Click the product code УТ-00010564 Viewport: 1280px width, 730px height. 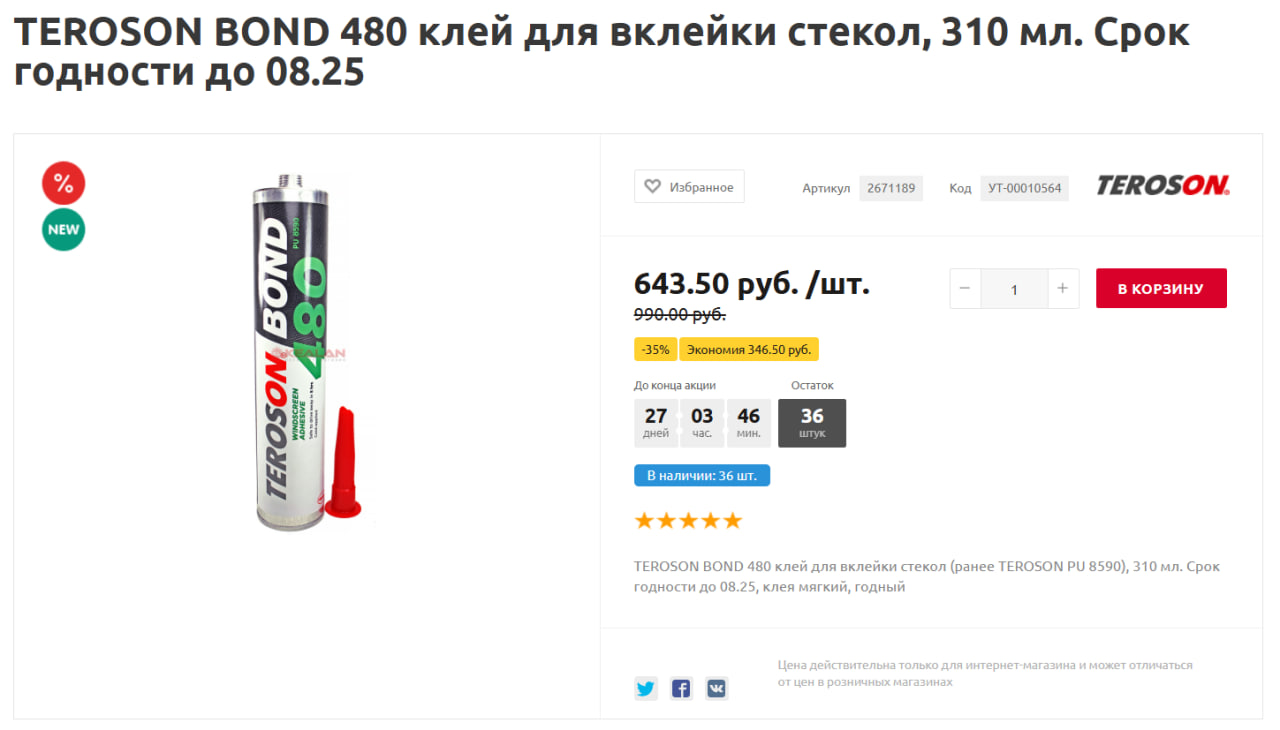click(1024, 188)
